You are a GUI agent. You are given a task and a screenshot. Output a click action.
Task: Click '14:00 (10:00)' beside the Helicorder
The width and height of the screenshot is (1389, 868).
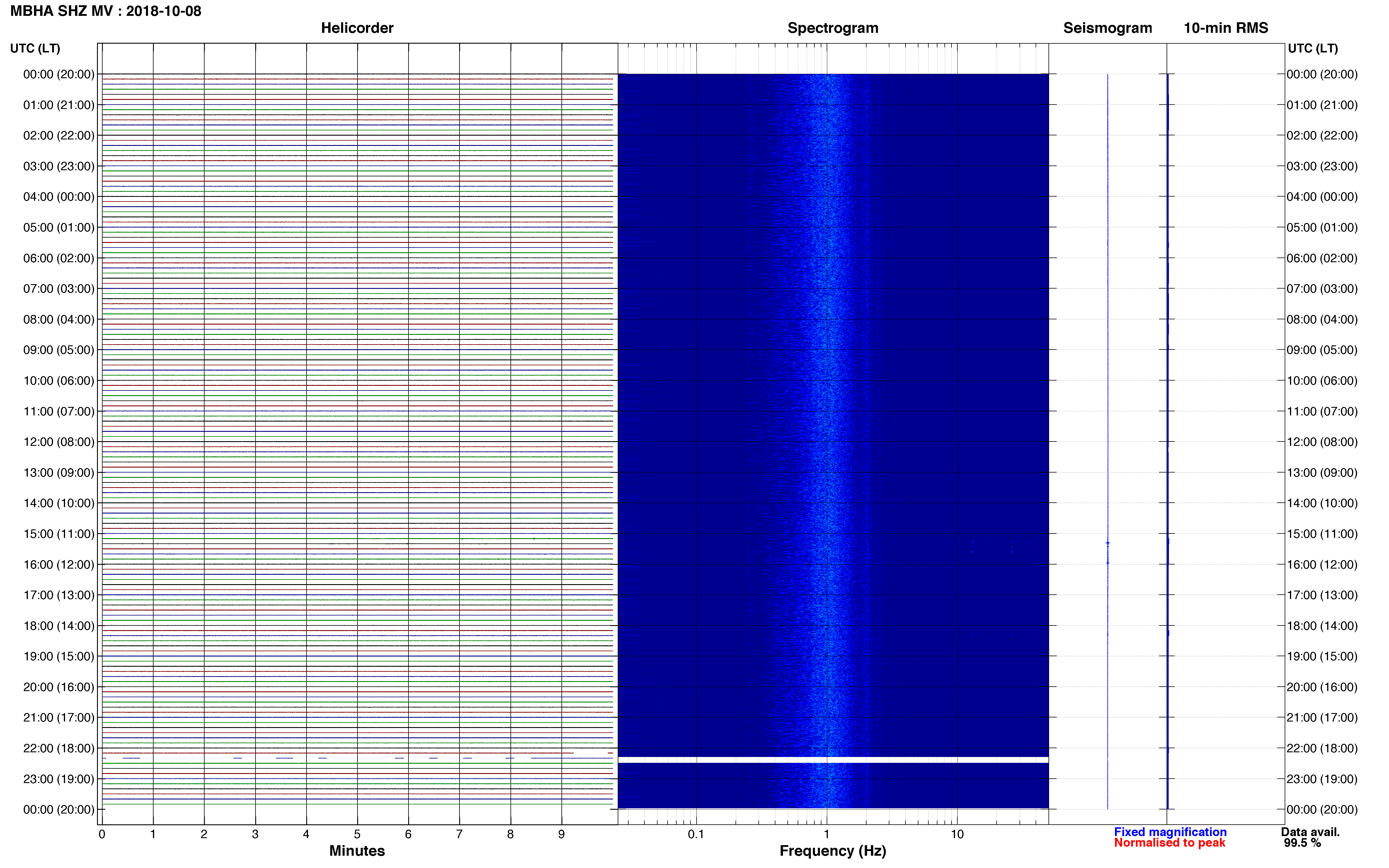59,504
